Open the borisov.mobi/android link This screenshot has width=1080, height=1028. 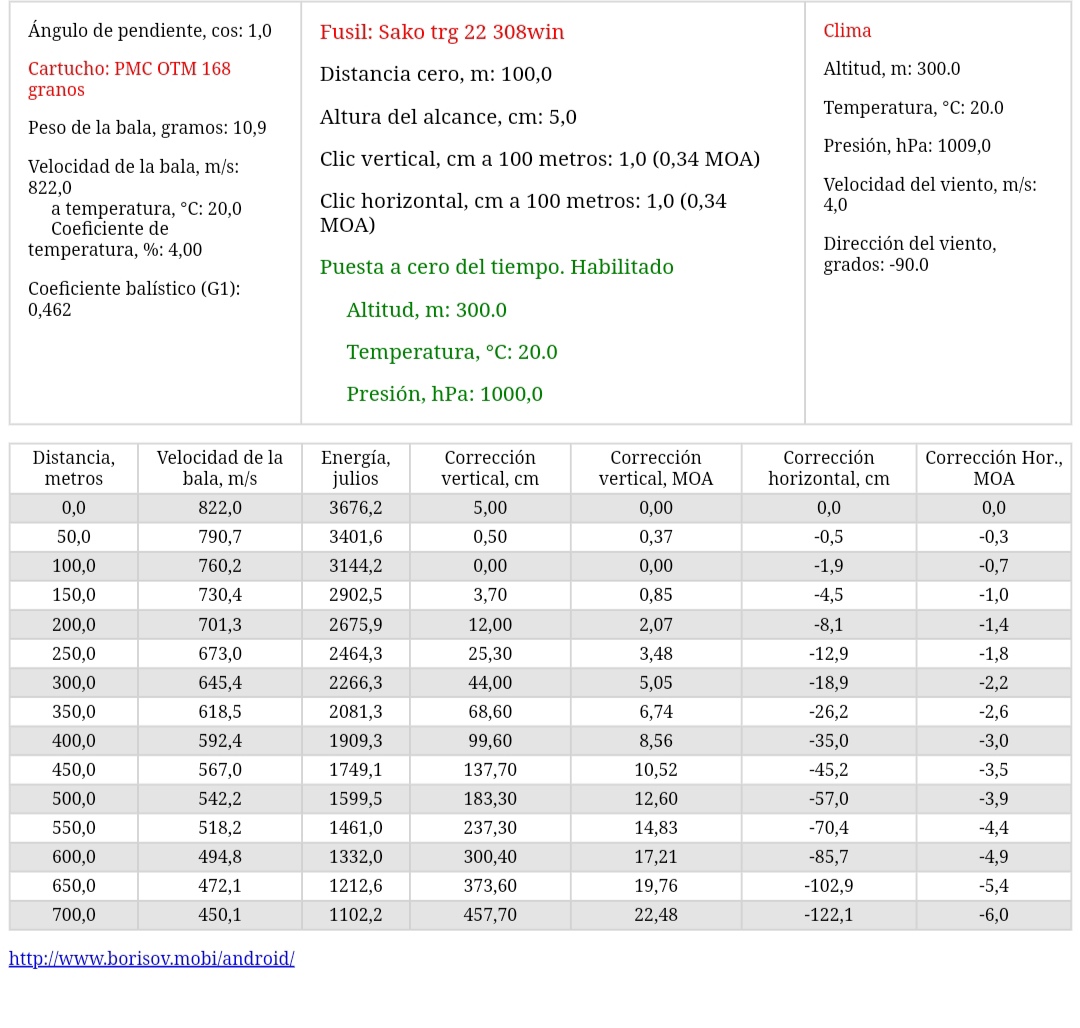point(151,958)
